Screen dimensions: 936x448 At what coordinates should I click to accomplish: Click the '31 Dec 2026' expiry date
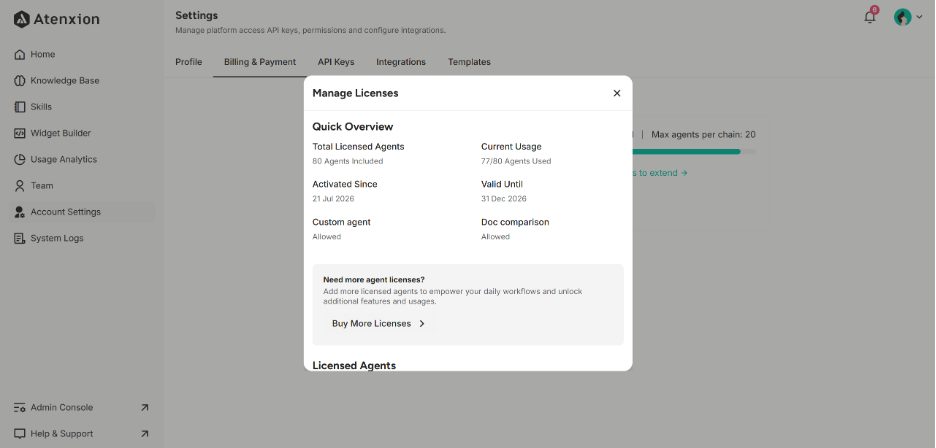coord(504,199)
